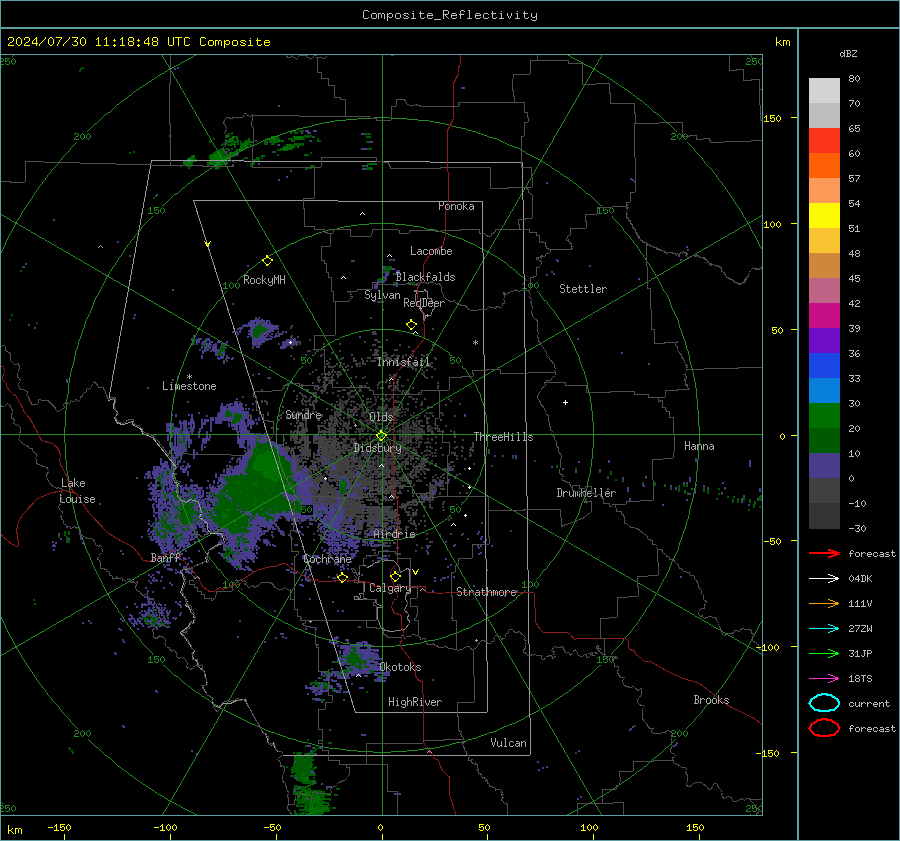Click the yellow diamond marker south of RedDeer
Viewport: 900px width, 841px height.
(411, 325)
